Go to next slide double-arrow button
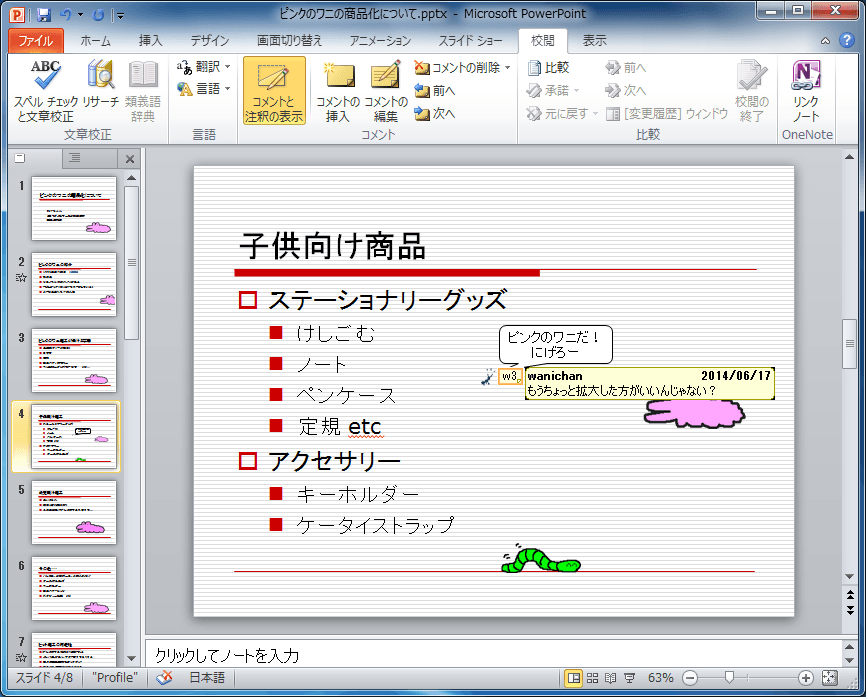The width and height of the screenshot is (866, 697). pos(850,610)
